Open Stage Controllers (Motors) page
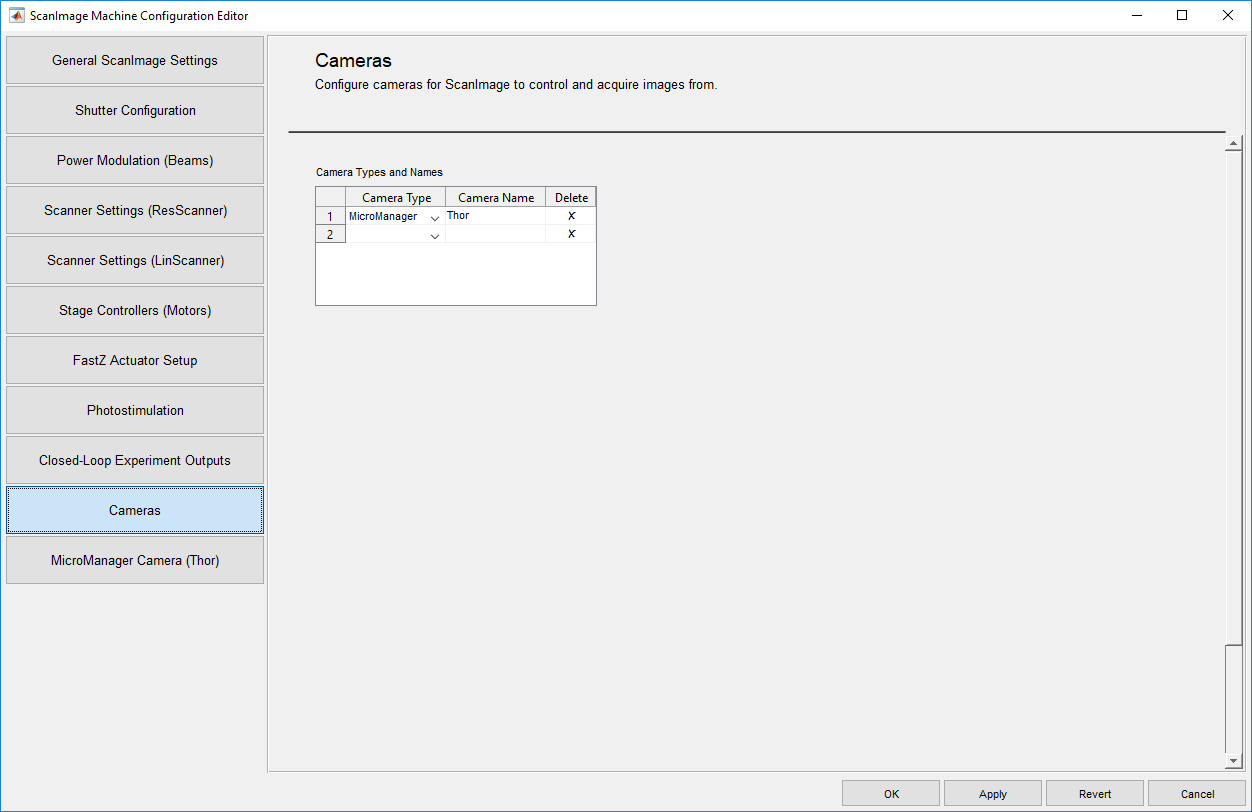The image size is (1252, 812). pos(135,311)
